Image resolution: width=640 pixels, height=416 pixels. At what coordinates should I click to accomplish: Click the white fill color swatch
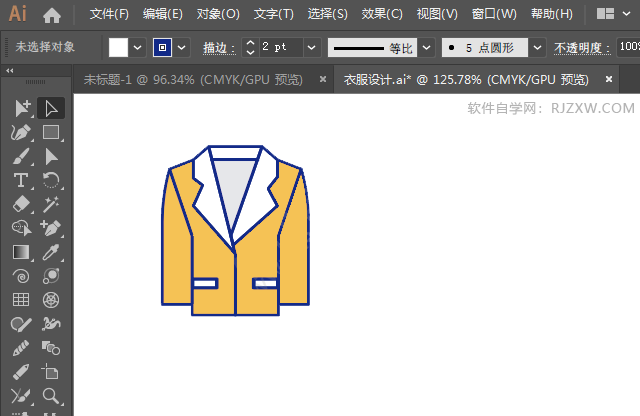(x=119, y=47)
